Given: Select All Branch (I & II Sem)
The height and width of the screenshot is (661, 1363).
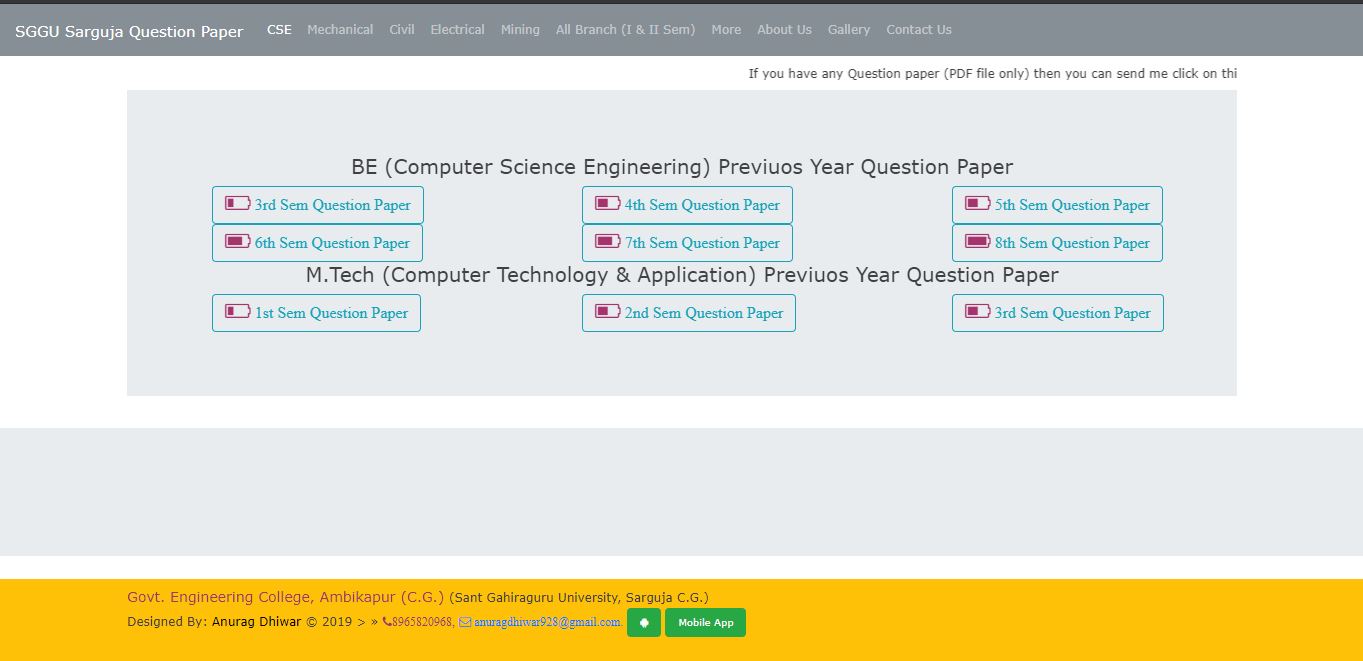Looking at the screenshot, I should [625, 30].
